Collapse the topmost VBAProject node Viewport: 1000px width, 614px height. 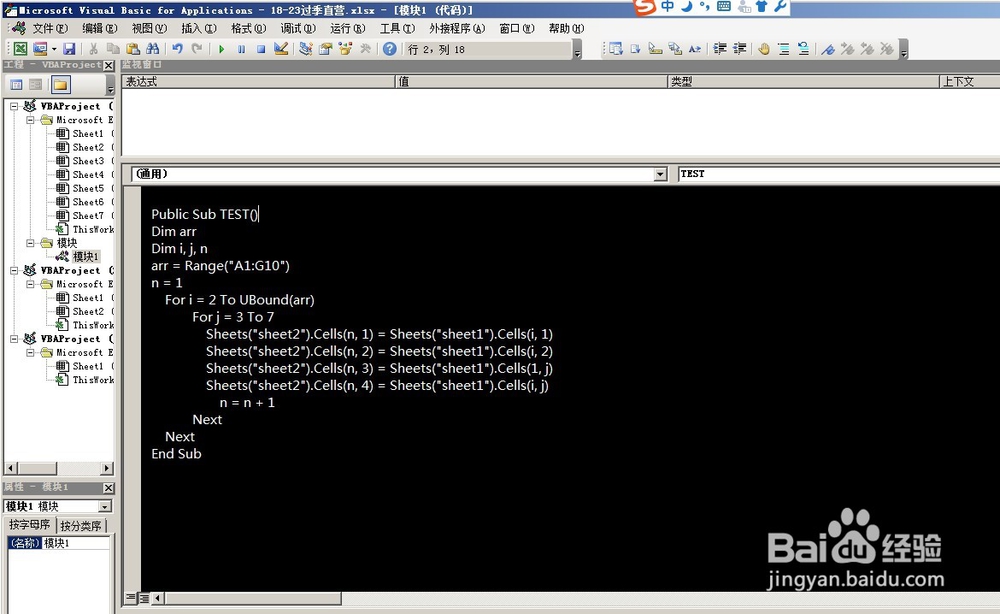point(14,106)
